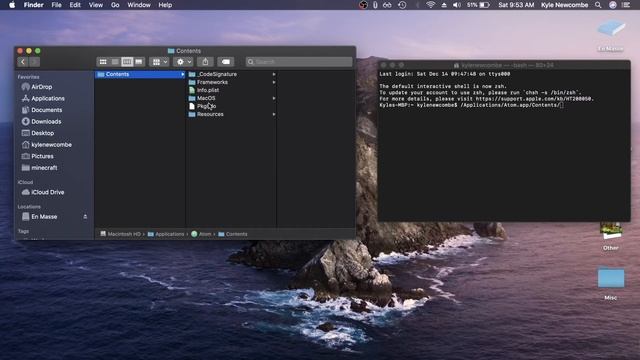Open the Edit menu
This screenshot has width=640, height=360.
pos(75,5)
